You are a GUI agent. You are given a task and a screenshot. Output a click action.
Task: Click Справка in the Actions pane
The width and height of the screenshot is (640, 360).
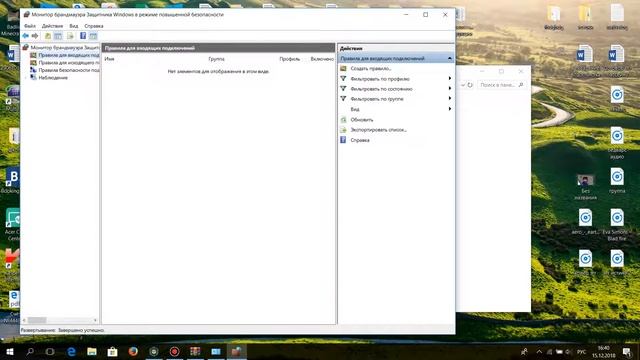360,140
